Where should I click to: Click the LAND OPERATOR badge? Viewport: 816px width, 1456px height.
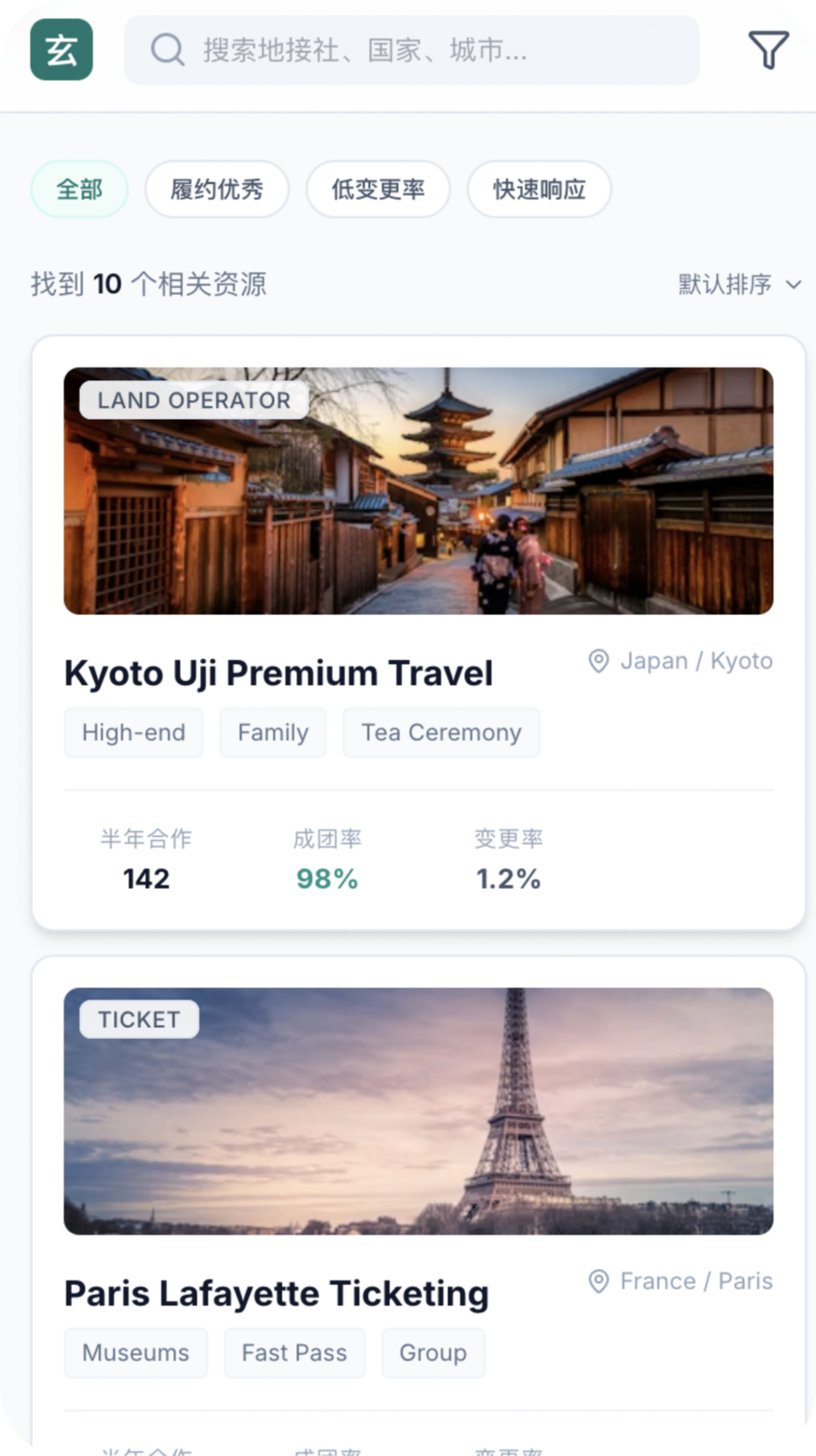pos(194,400)
